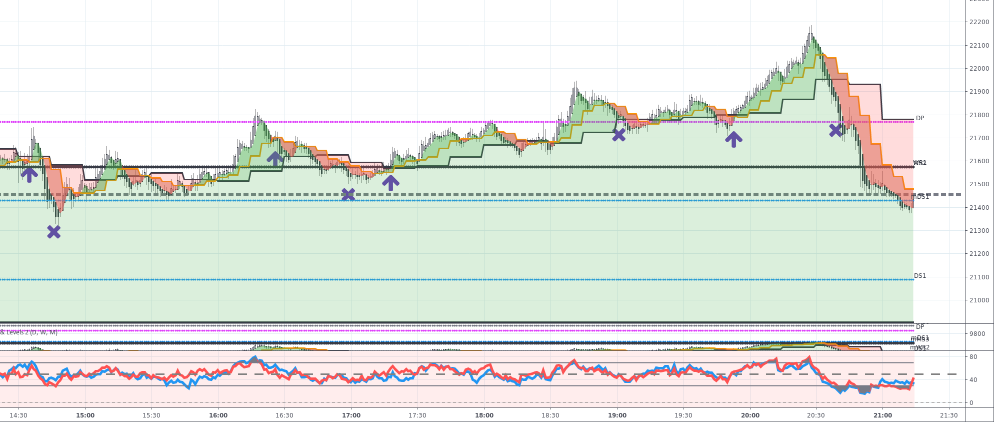Click the purple up-arrow signal before 16:30

(x=275, y=158)
